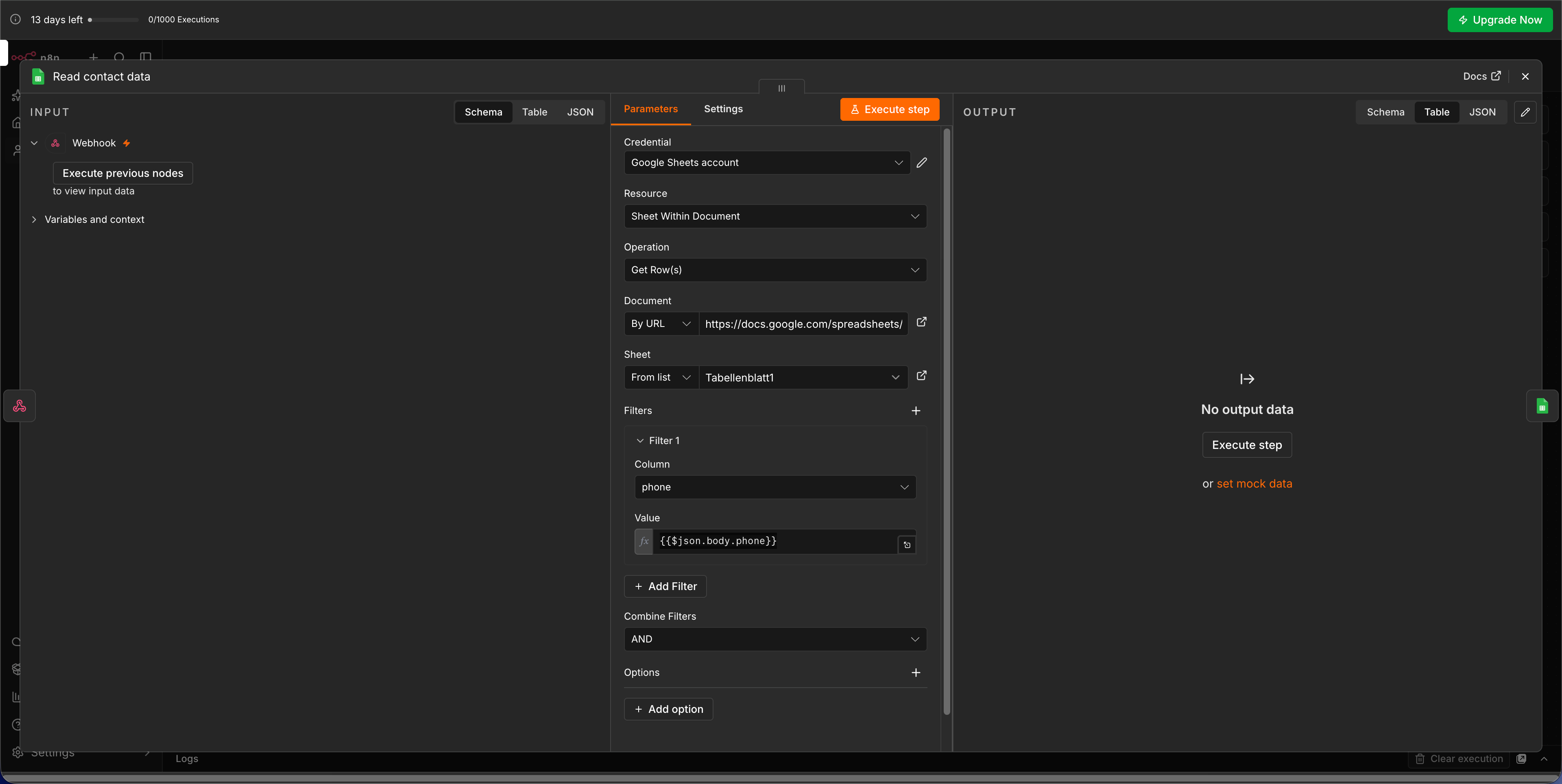Click the Document URL input field

click(x=803, y=324)
